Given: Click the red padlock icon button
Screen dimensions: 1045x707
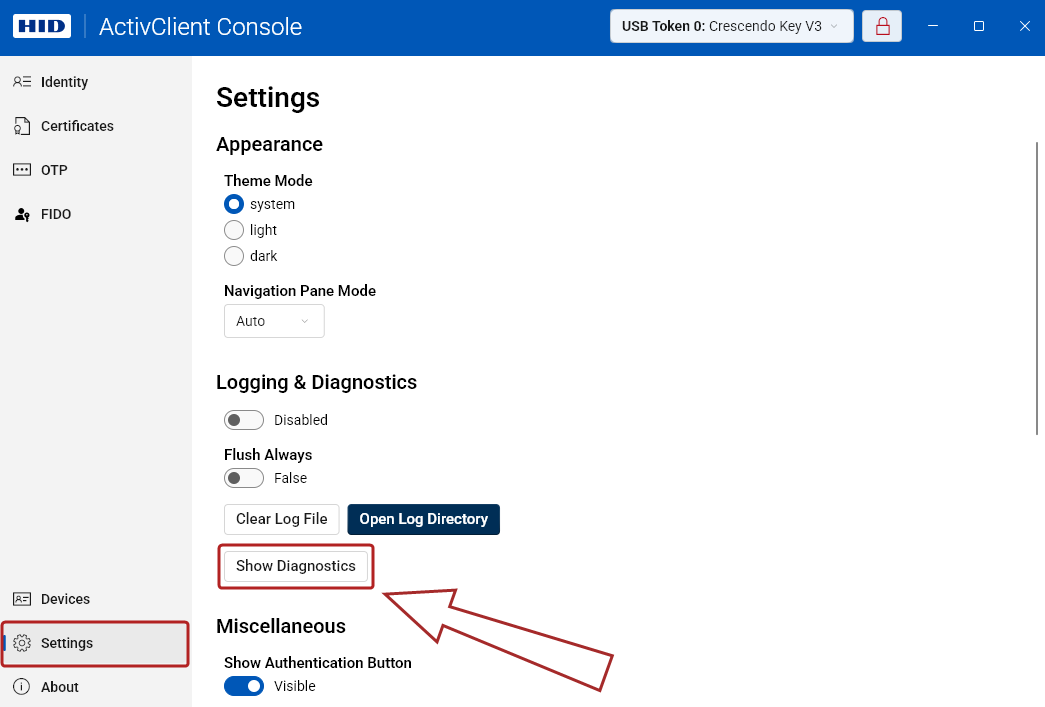Looking at the screenshot, I should [882, 26].
